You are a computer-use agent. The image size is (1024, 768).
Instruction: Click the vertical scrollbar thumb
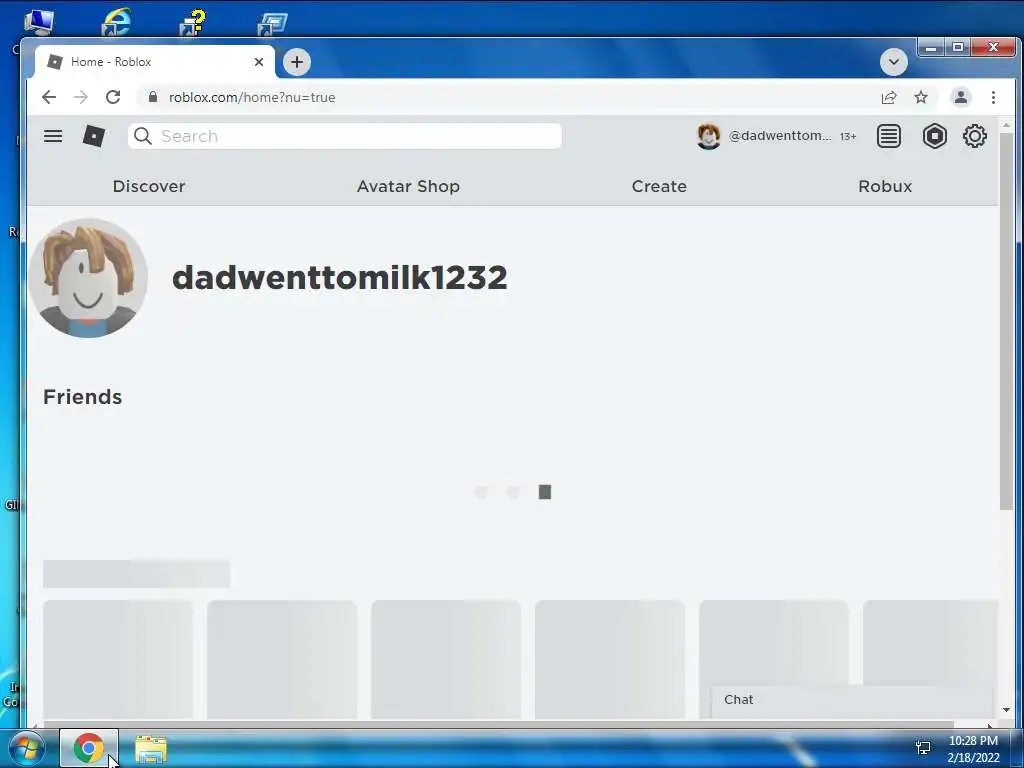(x=1006, y=320)
